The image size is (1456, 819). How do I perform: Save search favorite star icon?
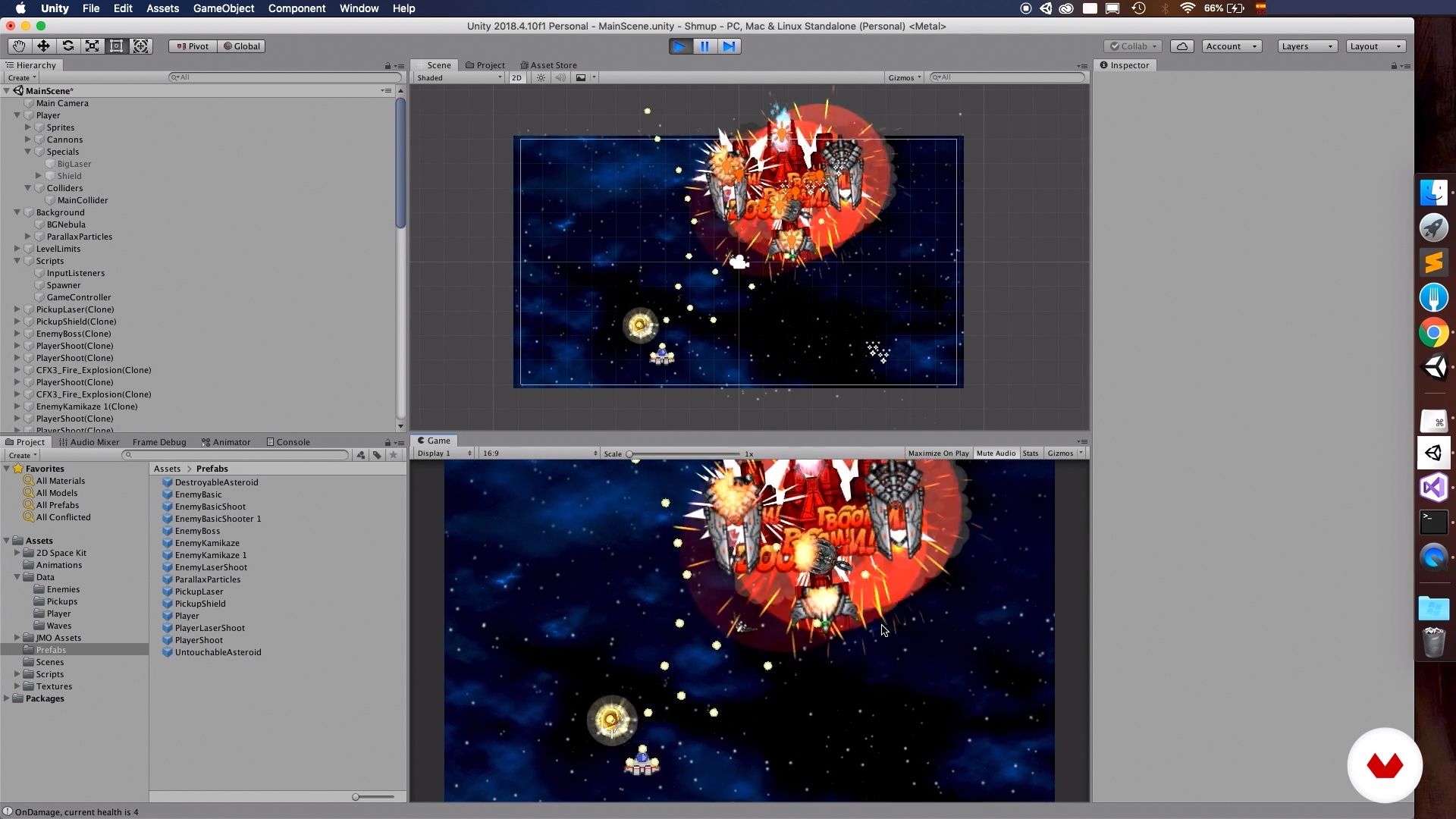click(x=393, y=455)
